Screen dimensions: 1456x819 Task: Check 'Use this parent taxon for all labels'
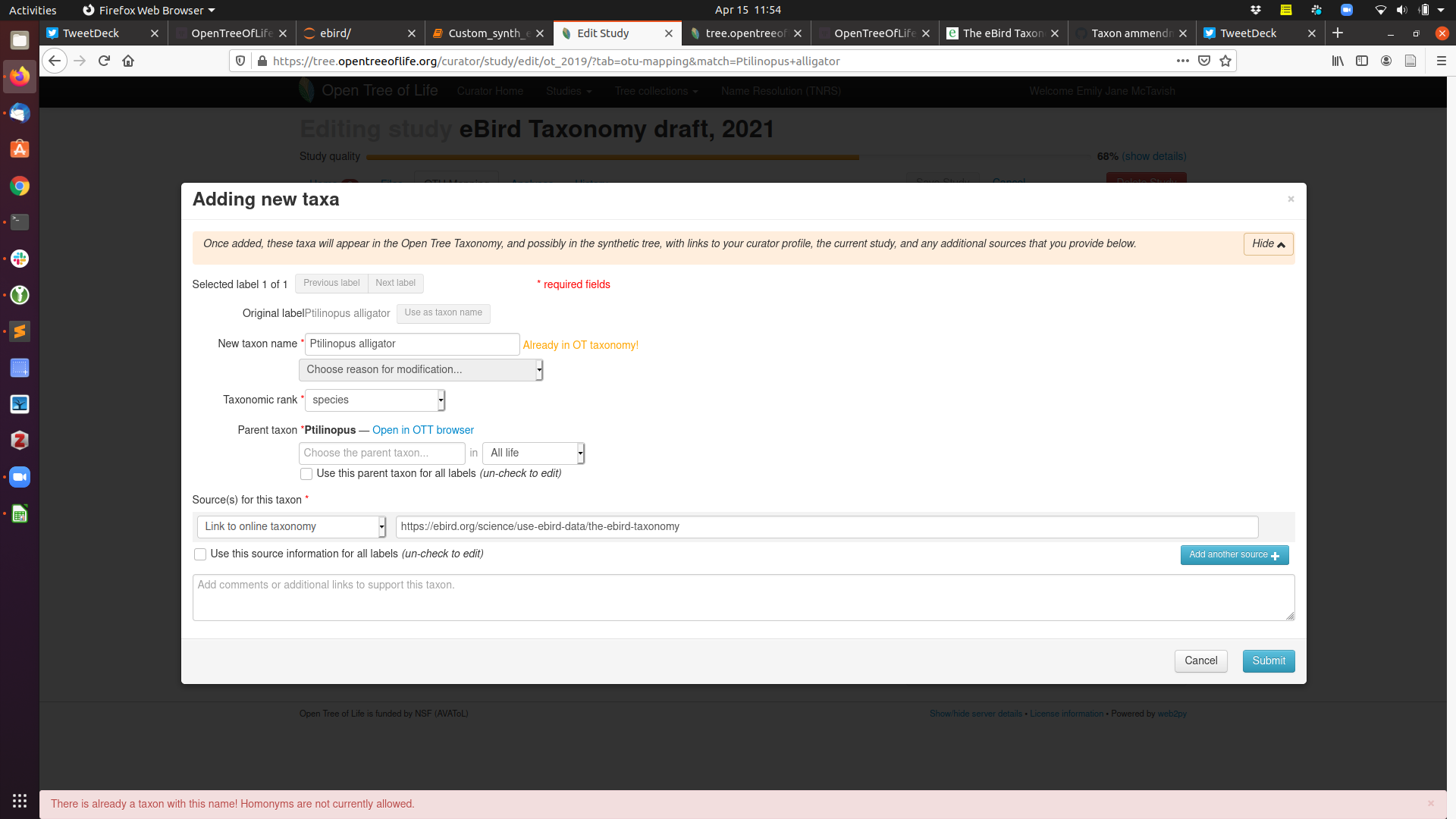pos(306,474)
